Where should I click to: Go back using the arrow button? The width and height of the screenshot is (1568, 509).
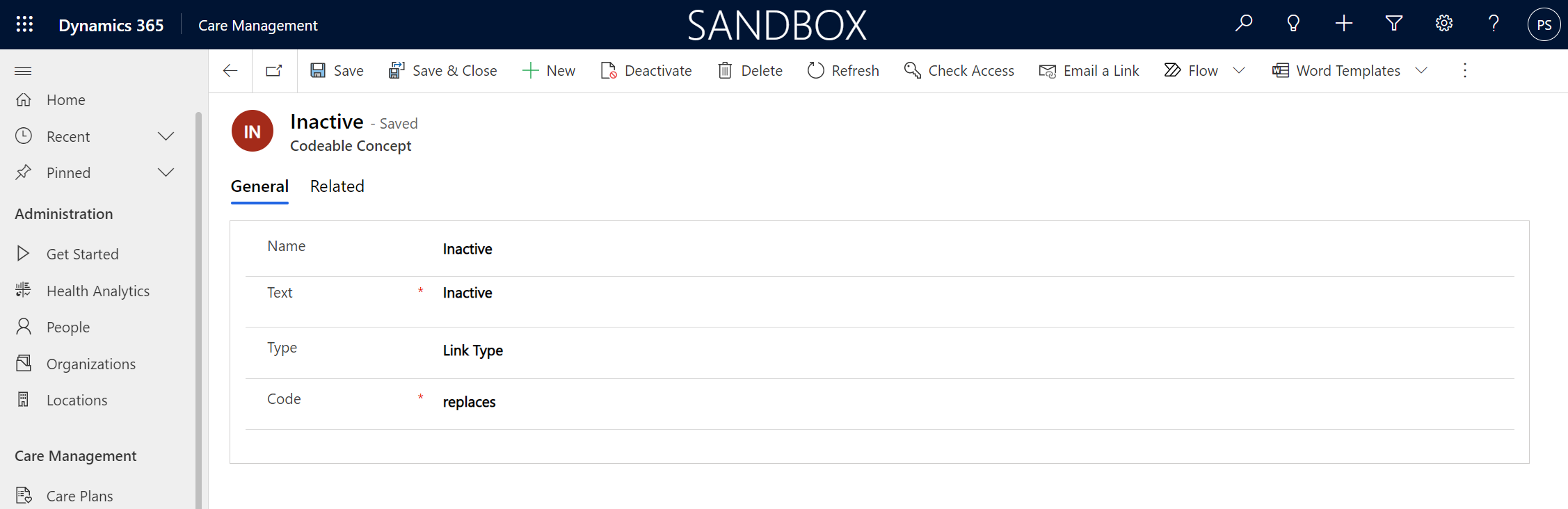click(230, 70)
